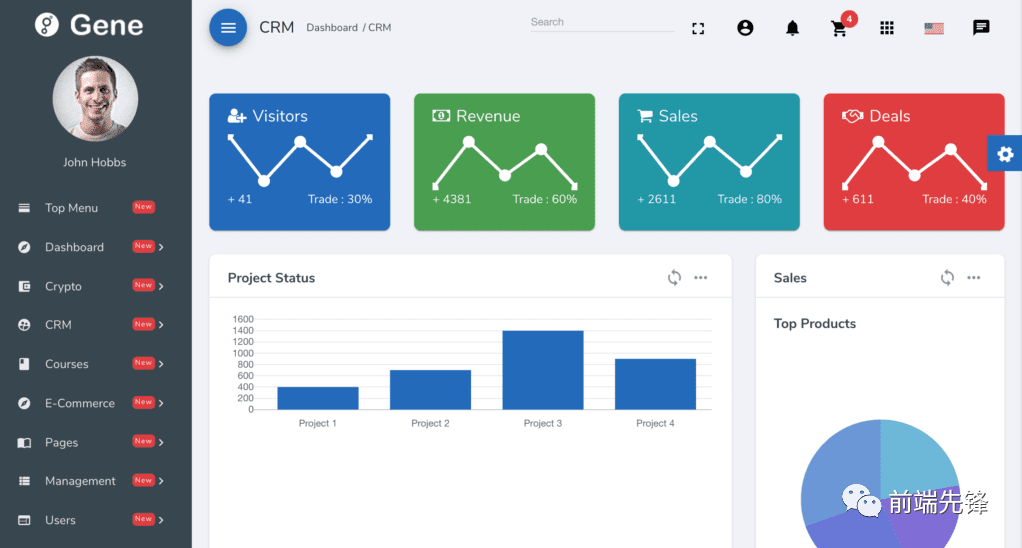Open Top Menu in sidebar
The width and height of the screenshot is (1022, 548).
point(71,208)
